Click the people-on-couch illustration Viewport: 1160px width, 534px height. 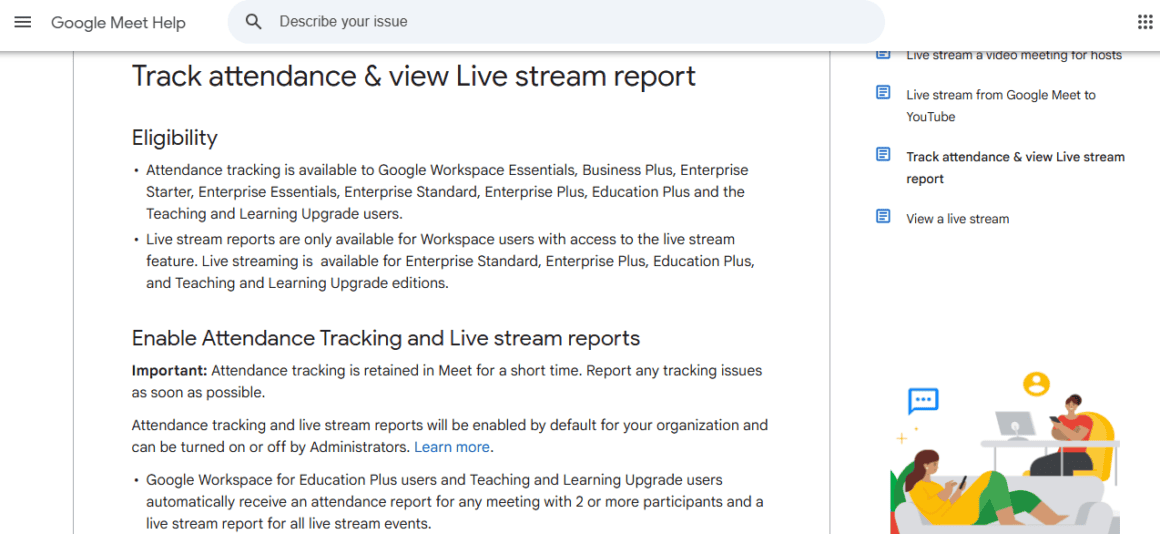coord(1005,453)
